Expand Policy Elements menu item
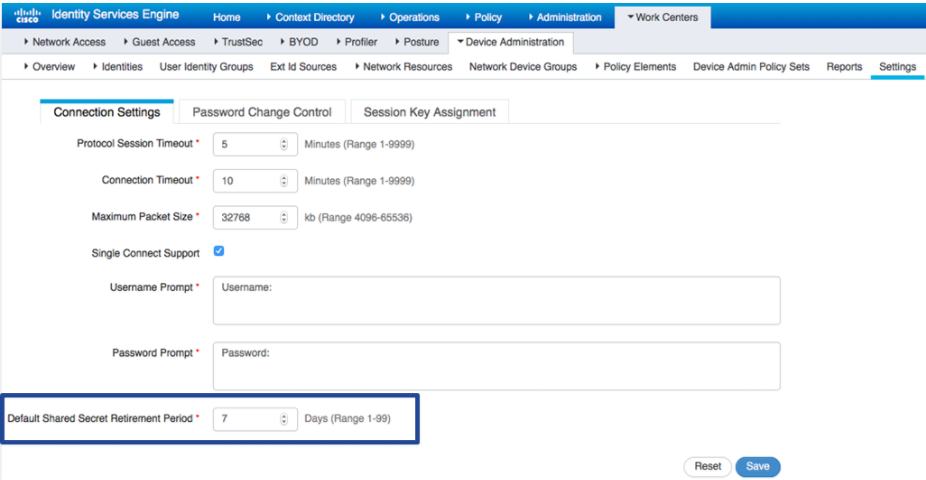Viewport: 926px width, 480px height. pos(635,67)
